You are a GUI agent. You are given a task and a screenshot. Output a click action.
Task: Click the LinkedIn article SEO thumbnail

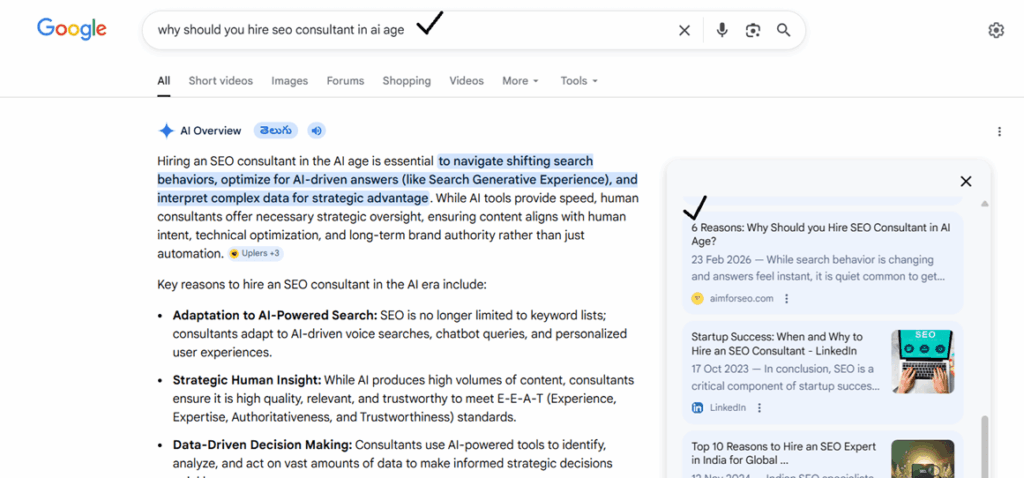coord(922,362)
